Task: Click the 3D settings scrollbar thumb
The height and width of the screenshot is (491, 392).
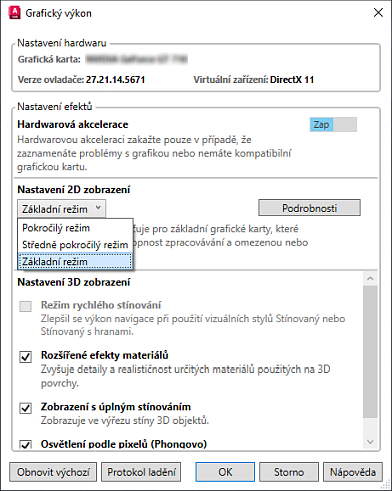Action: [370, 352]
